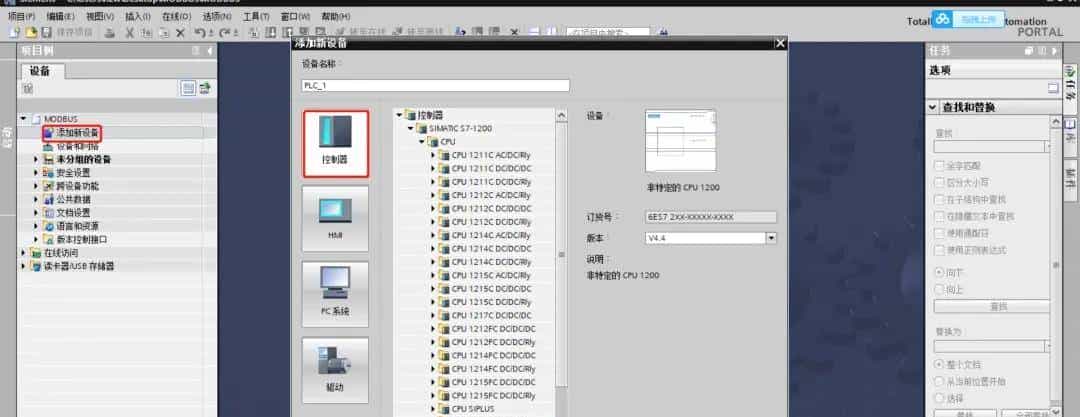Select the 驱动 (Drives) category button
This screenshot has width=1080, height=417.
pos(335,370)
